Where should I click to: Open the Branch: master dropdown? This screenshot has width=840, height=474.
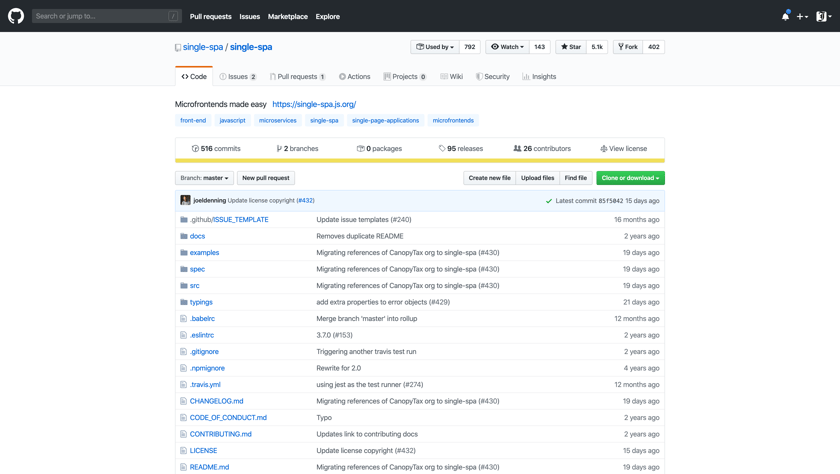tap(204, 178)
